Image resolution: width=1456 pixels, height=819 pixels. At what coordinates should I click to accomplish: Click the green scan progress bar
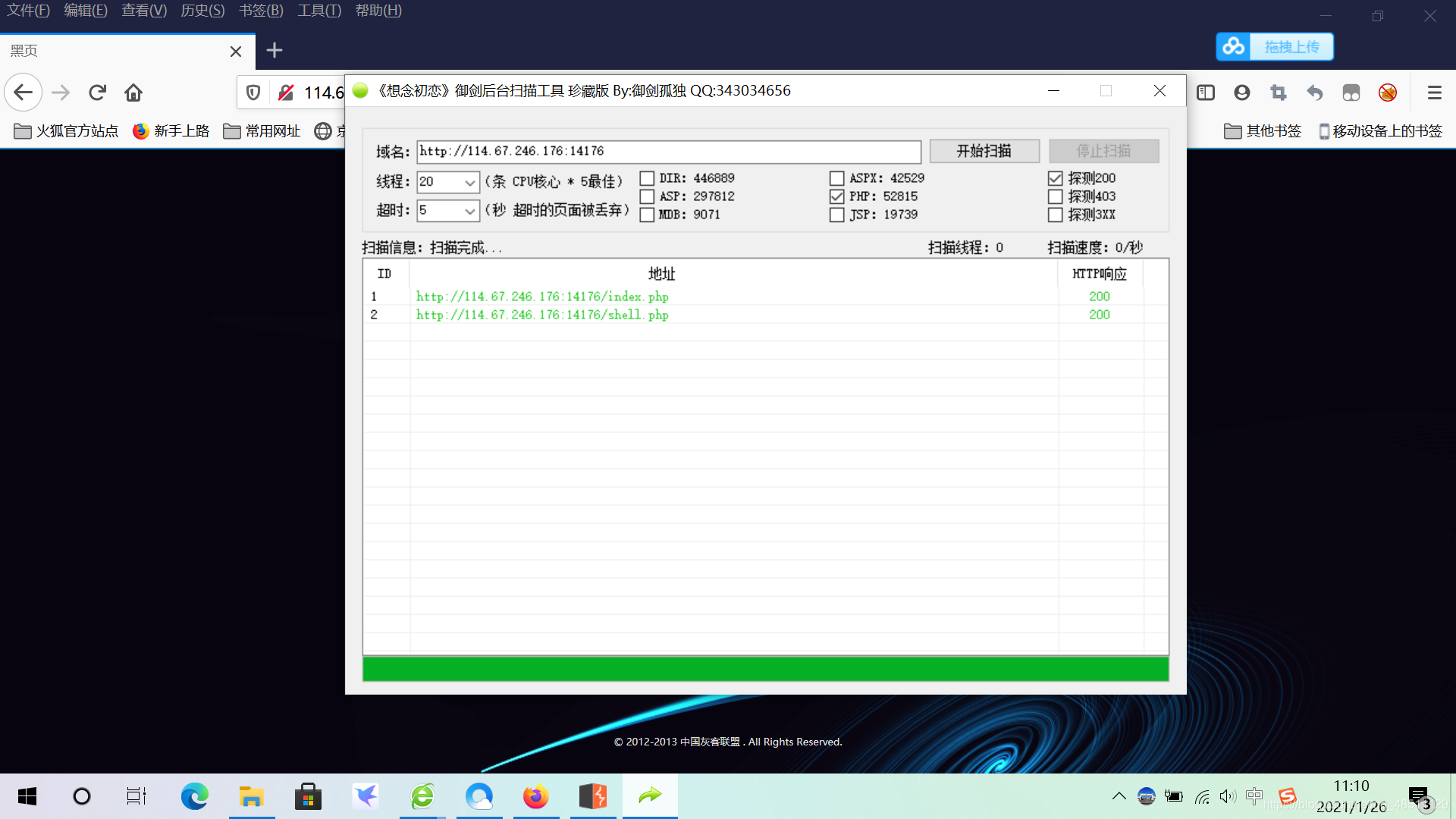point(765,669)
